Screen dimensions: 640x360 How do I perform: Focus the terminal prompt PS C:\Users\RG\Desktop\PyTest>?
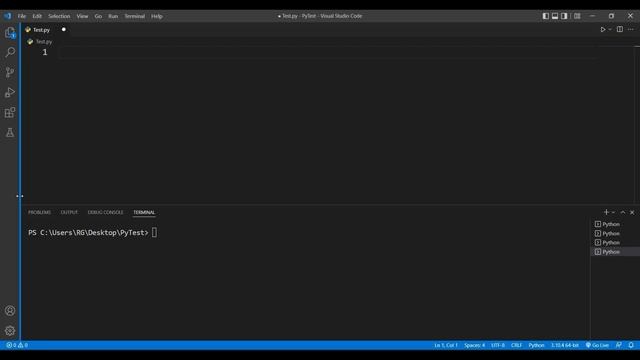coord(88,233)
